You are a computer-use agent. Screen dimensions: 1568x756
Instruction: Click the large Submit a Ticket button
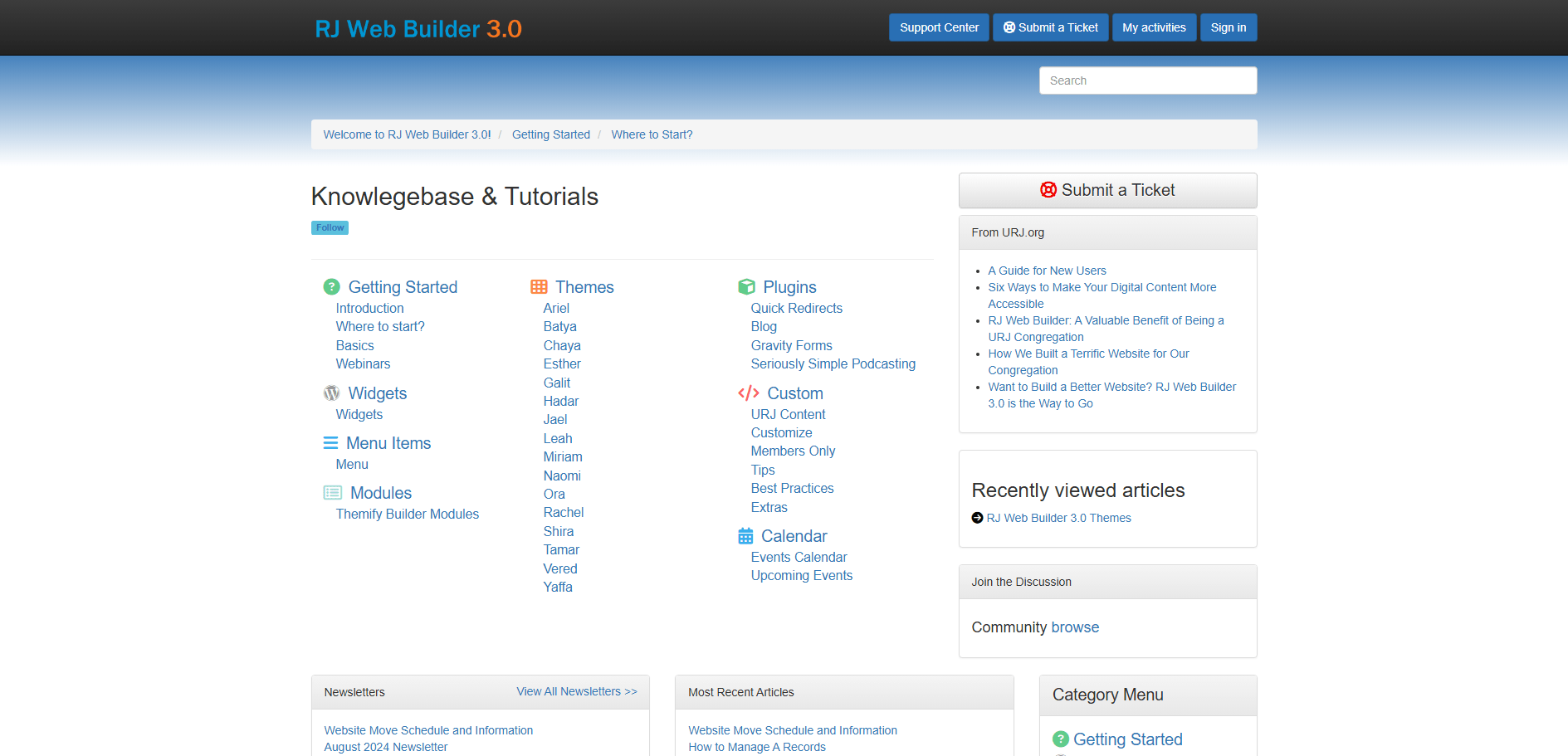(1106, 190)
